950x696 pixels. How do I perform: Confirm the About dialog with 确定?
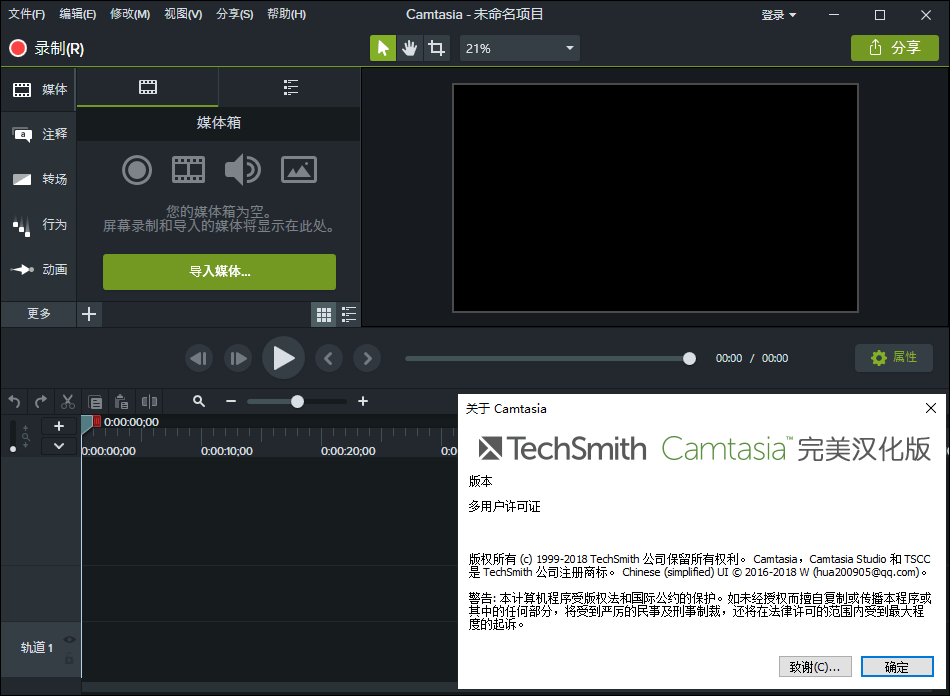pyautogui.click(x=897, y=667)
